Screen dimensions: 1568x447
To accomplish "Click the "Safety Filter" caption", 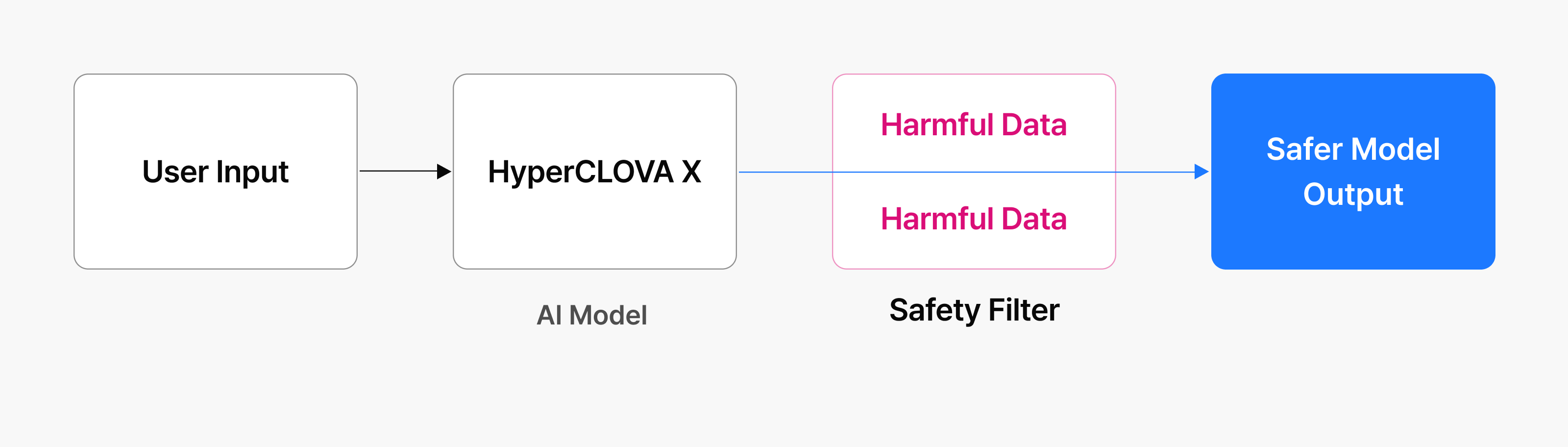I will pos(974,310).
